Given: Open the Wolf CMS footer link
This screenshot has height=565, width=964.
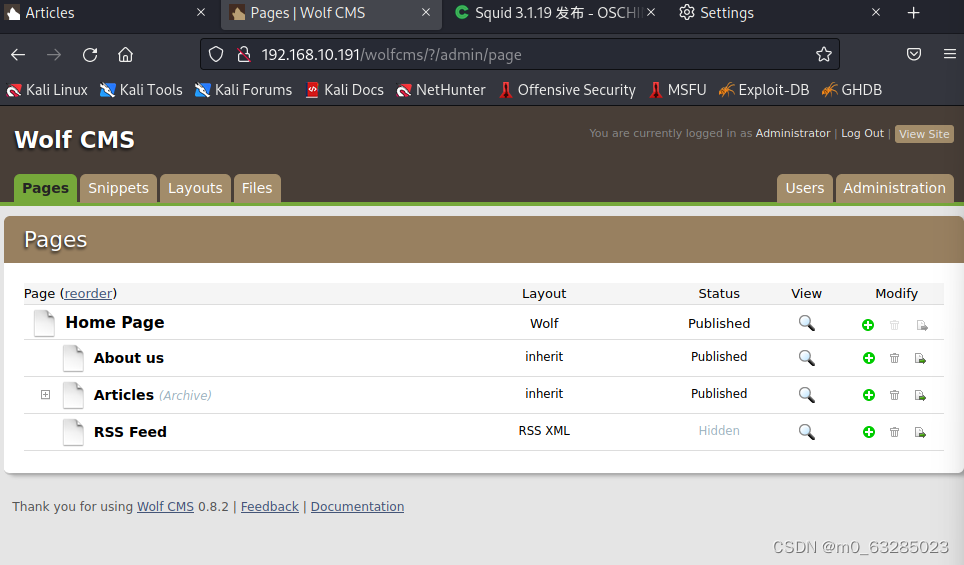Looking at the screenshot, I should tap(165, 507).
